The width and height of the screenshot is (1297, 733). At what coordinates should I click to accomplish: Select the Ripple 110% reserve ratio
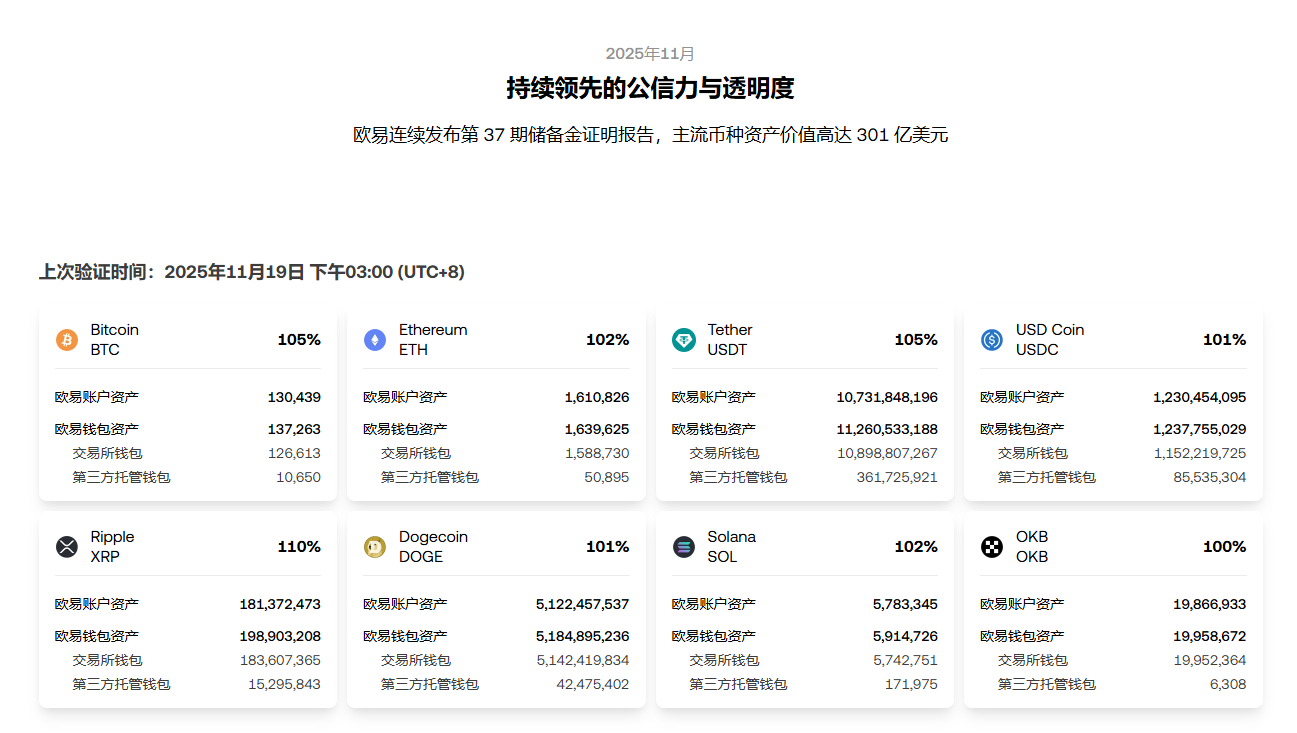(x=299, y=547)
